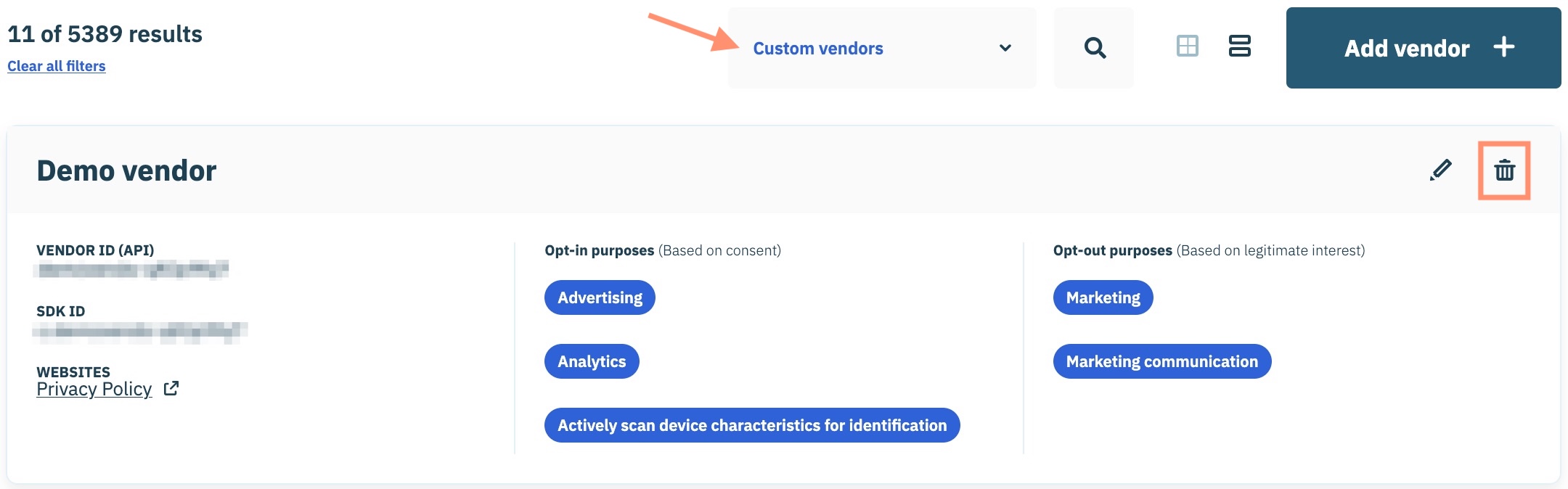The height and width of the screenshot is (489, 1568).
Task: Click the blurred SDK ID value
Action: 141,332
